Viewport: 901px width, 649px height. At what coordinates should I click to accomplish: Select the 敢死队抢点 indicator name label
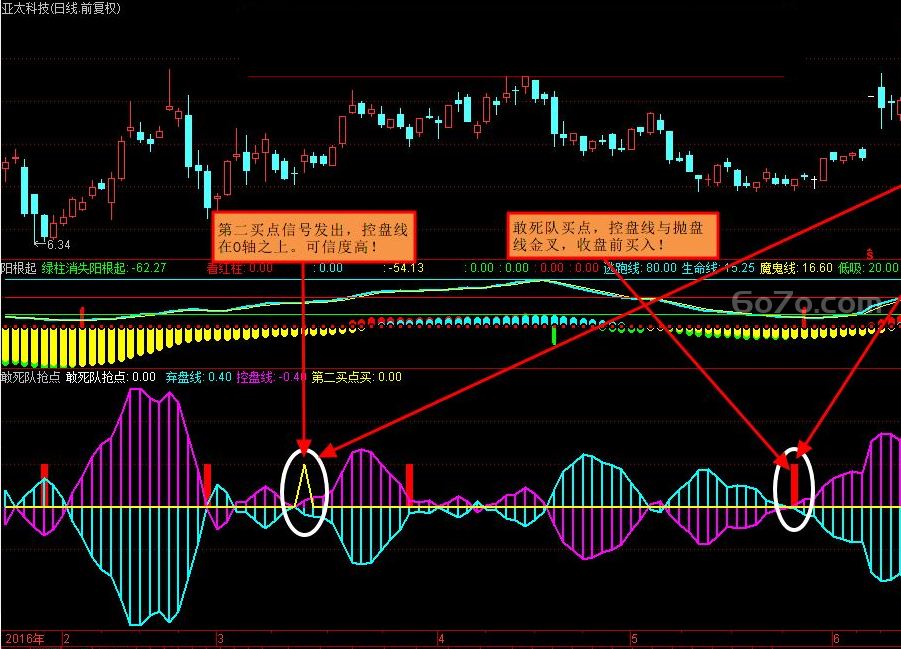click(x=30, y=377)
